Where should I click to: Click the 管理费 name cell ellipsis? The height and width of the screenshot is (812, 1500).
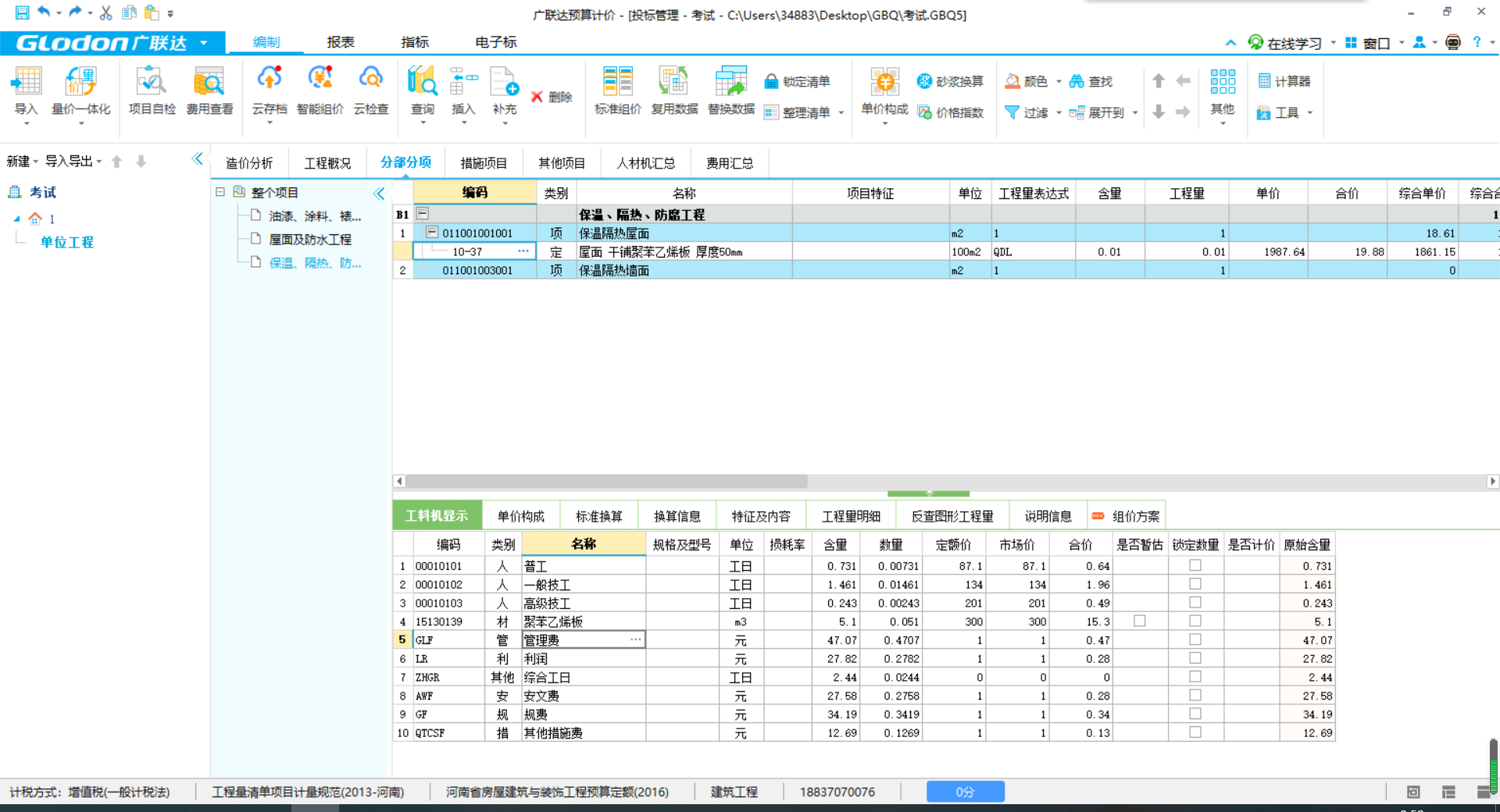(635, 639)
